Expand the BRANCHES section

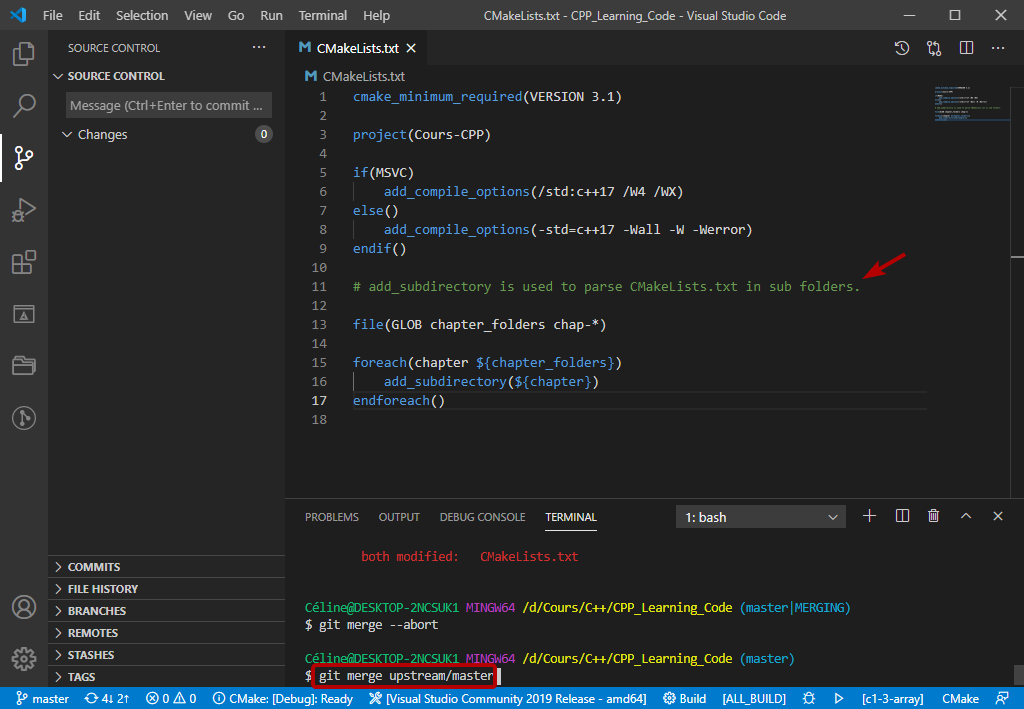(167, 611)
